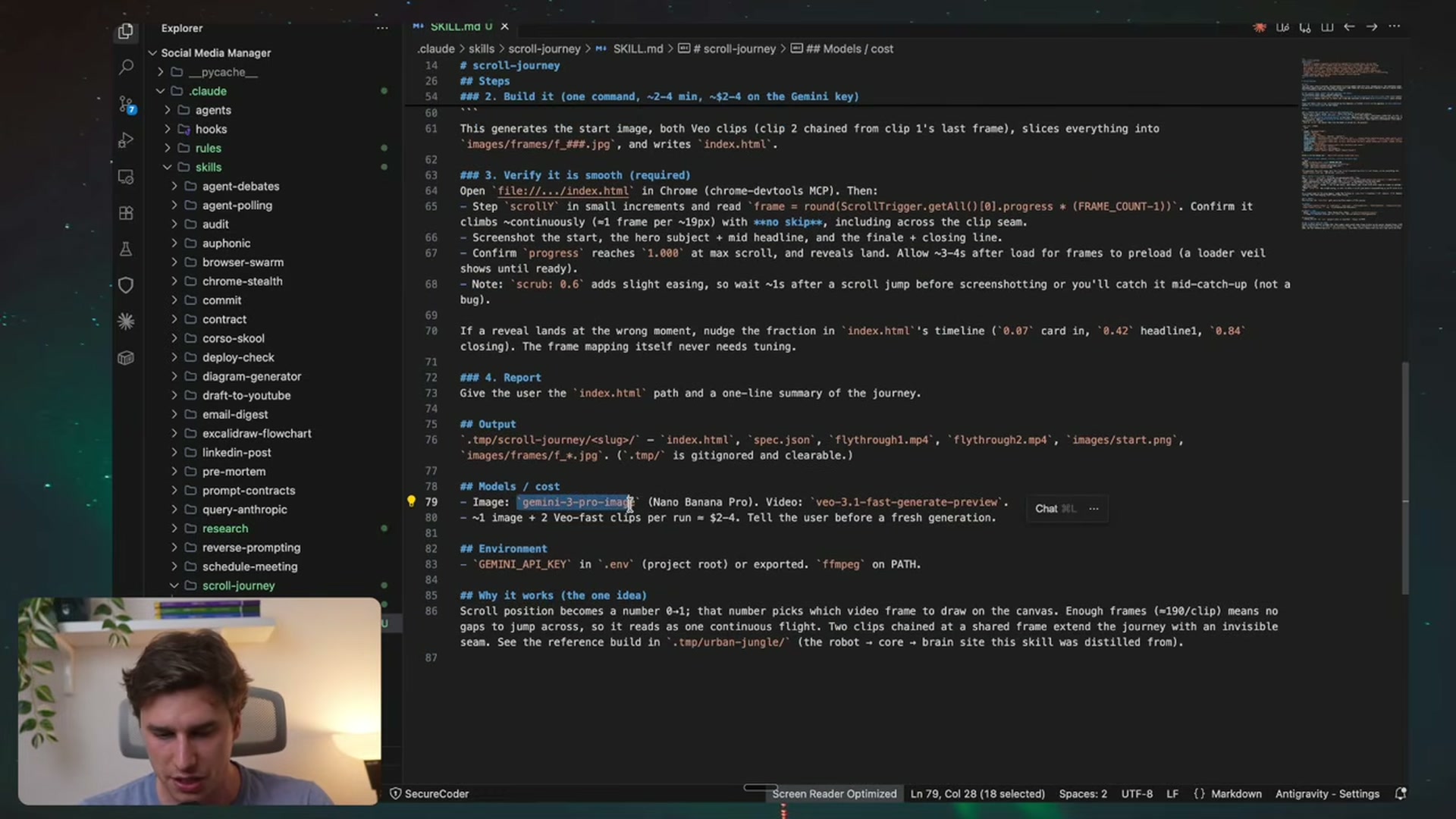The width and height of the screenshot is (1456, 819).
Task: Open the chrome-stealth folder
Action: (x=242, y=281)
